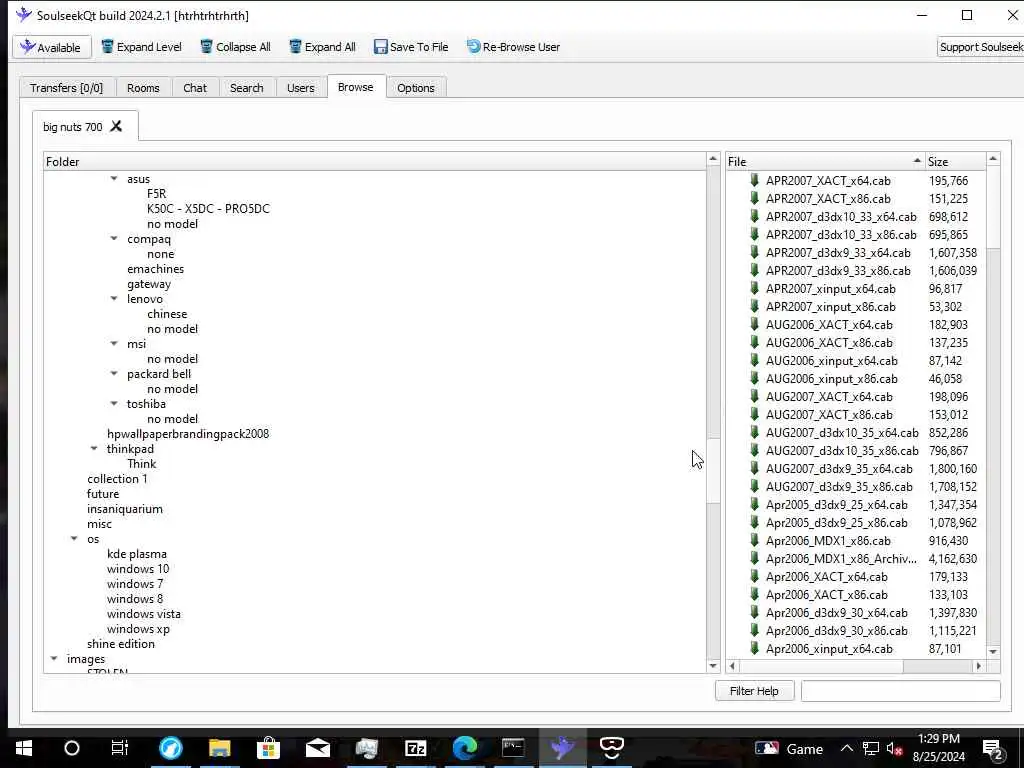Screen dimensions: 1024x768
Task: Open the Transfers [0/0] tab
Action: [x=67, y=88]
